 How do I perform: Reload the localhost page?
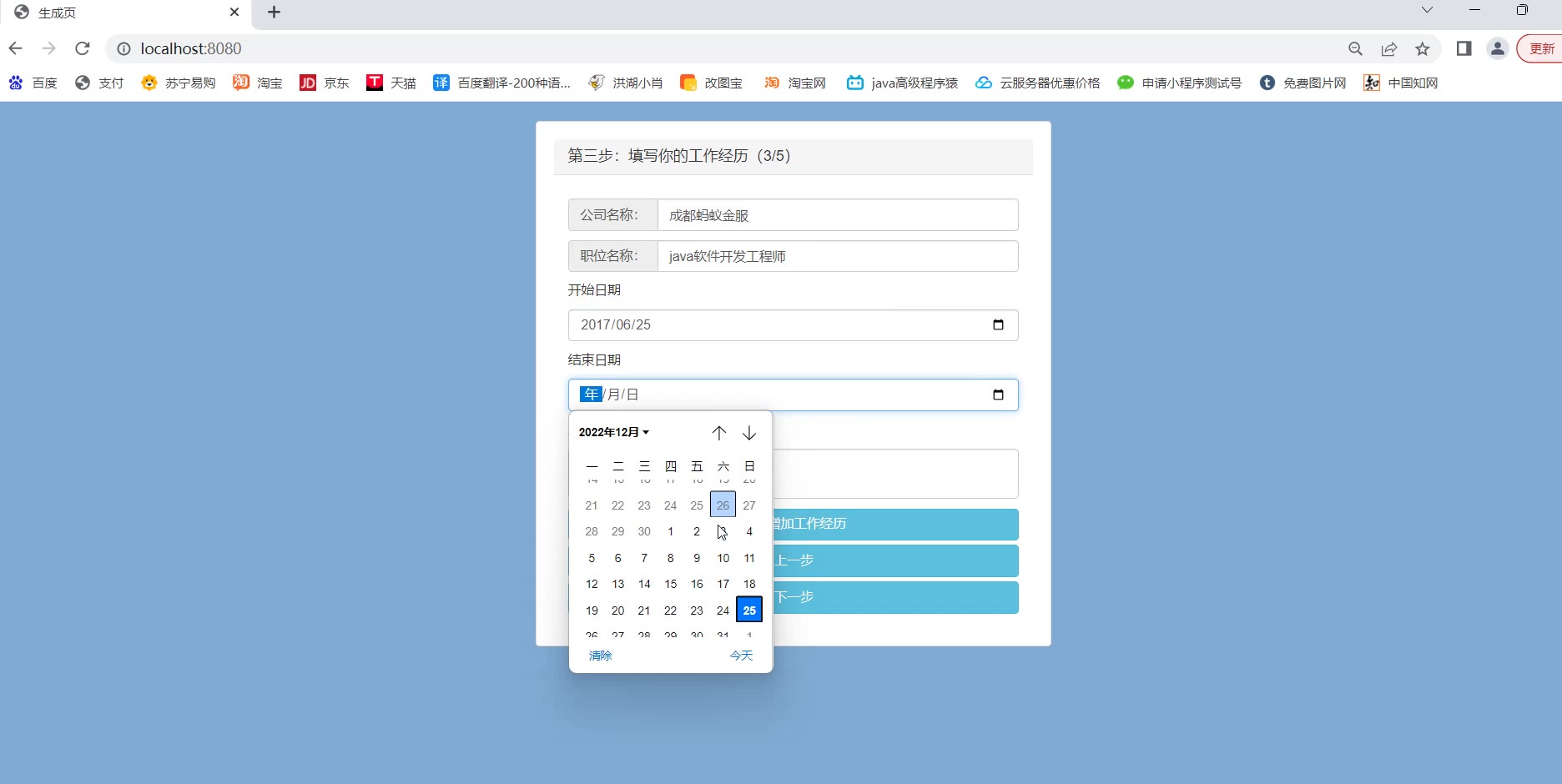[x=82, y=48]
